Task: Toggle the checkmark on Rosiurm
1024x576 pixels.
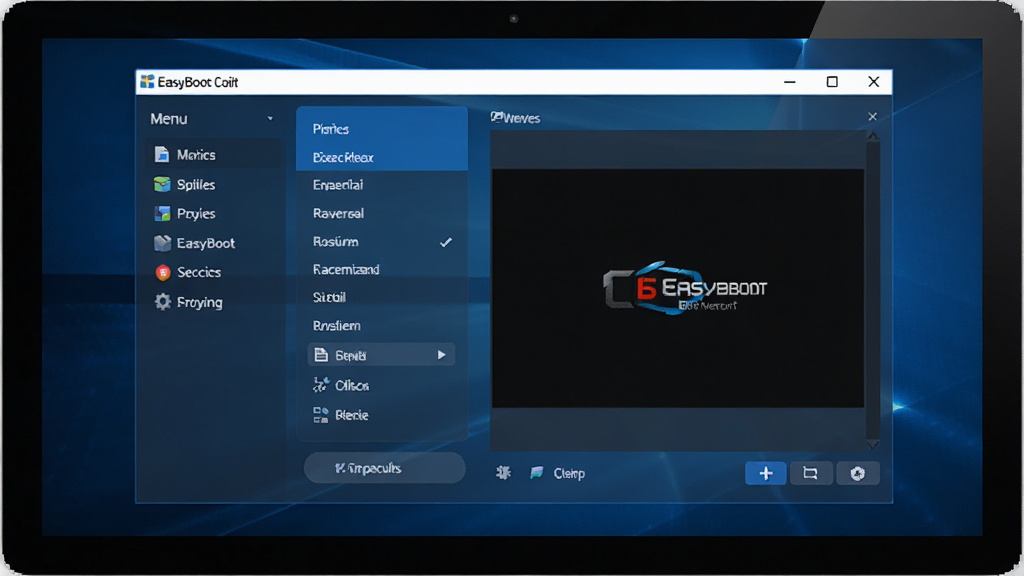Action: (x=446, y=242)
